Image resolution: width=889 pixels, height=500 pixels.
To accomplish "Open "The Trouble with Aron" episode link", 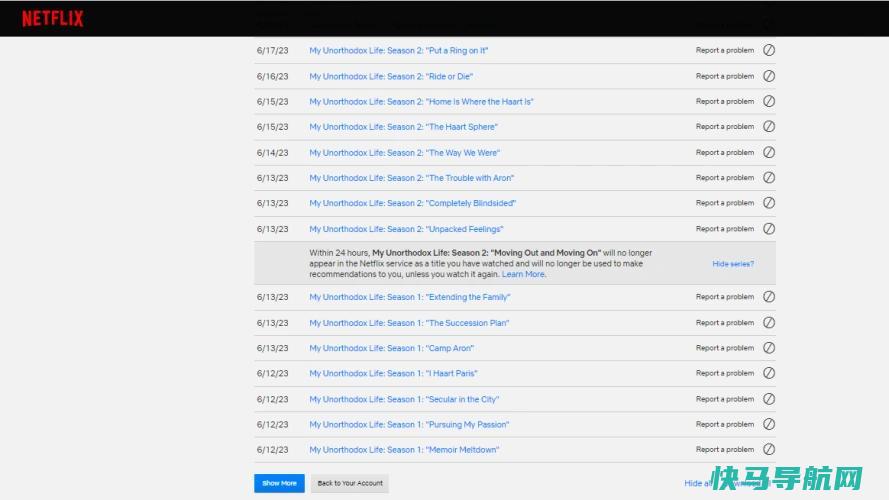I will pyautogui.click(x=412, y=178).
